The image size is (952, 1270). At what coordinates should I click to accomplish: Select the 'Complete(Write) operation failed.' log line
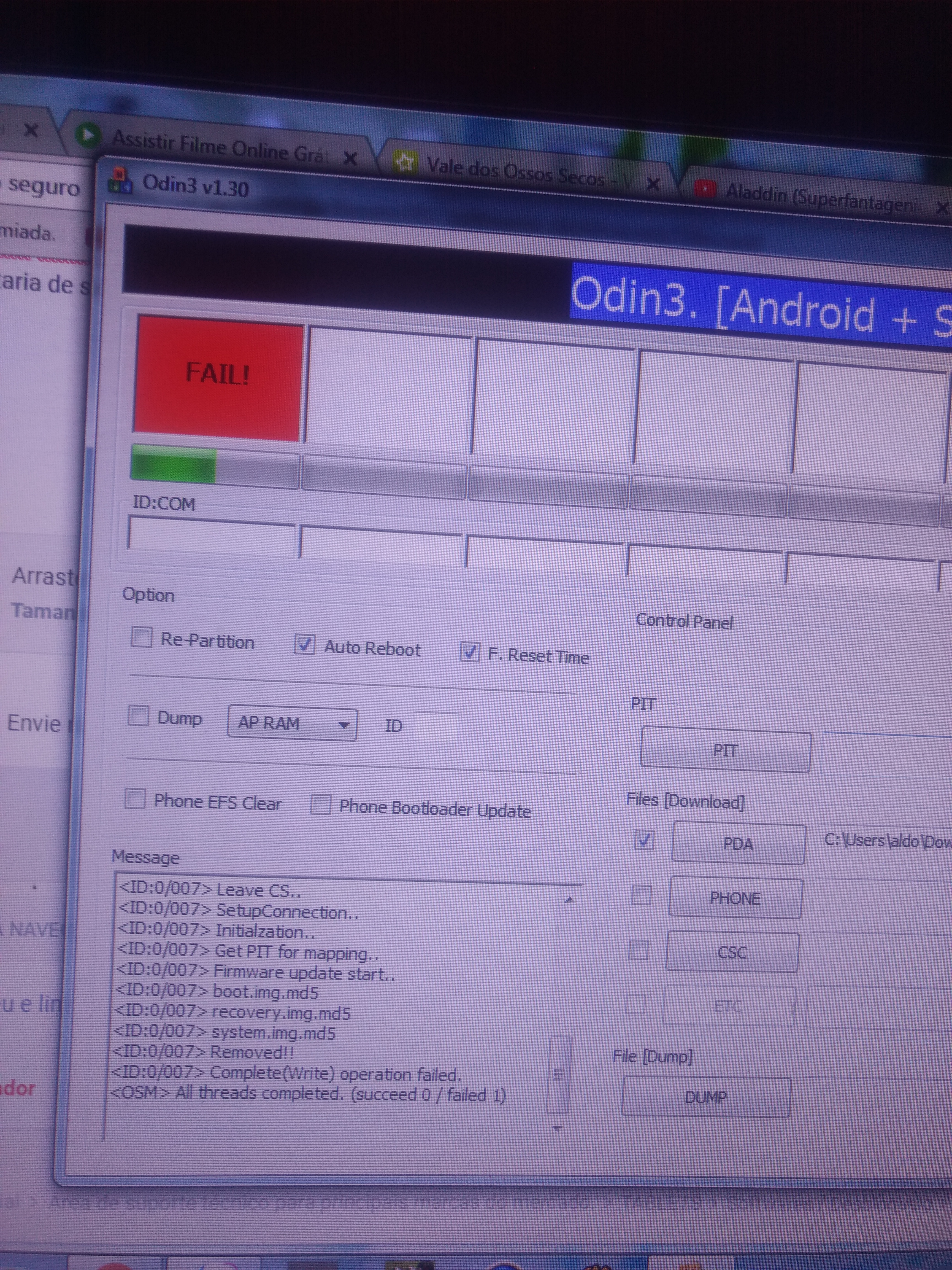pyautogui.click(x=286, y=1073)
